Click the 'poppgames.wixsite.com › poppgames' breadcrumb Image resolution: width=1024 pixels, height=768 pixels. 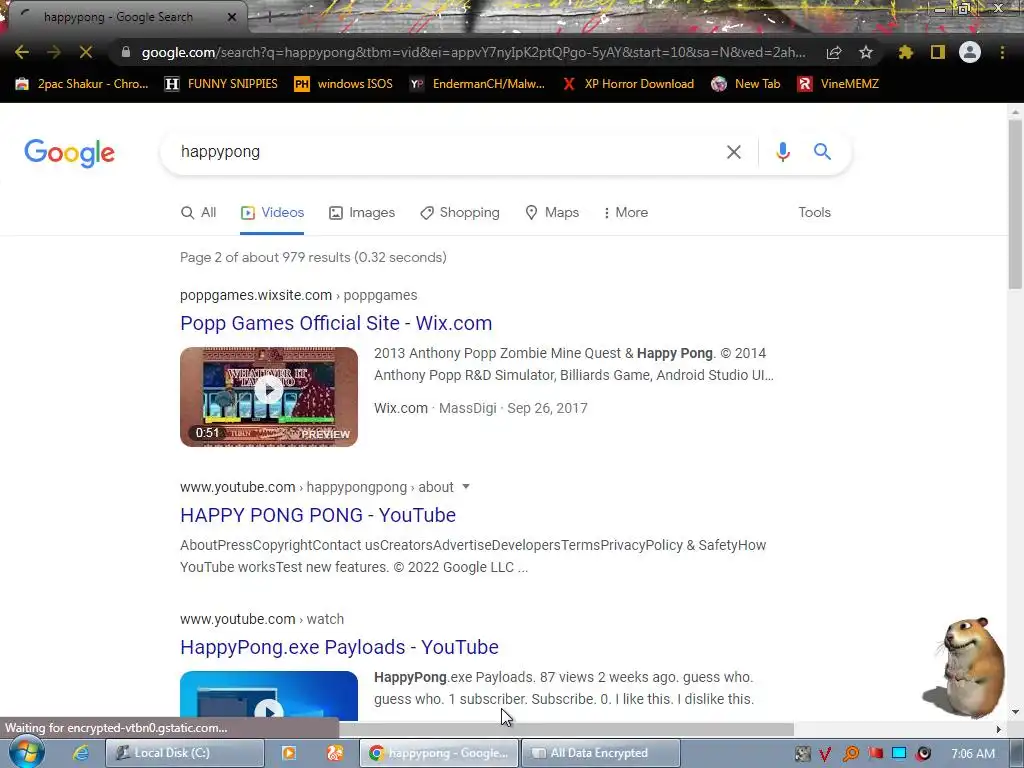[298, 295]
